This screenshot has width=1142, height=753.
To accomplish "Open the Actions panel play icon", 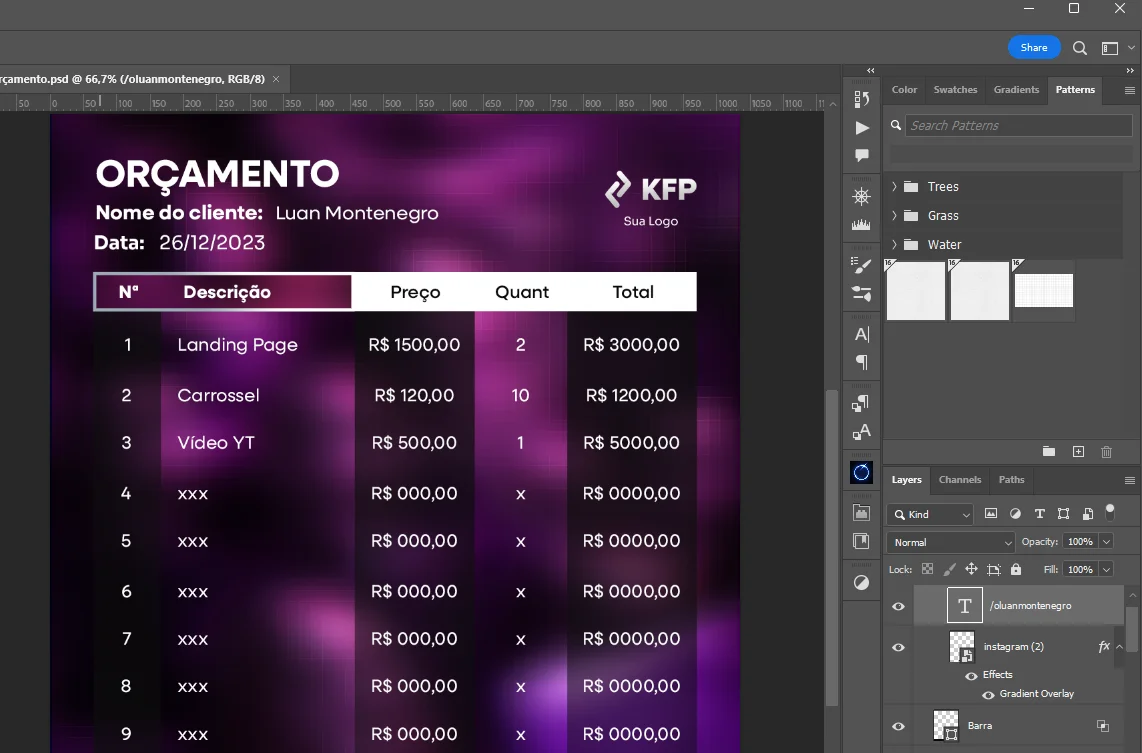I will [862, 128].
